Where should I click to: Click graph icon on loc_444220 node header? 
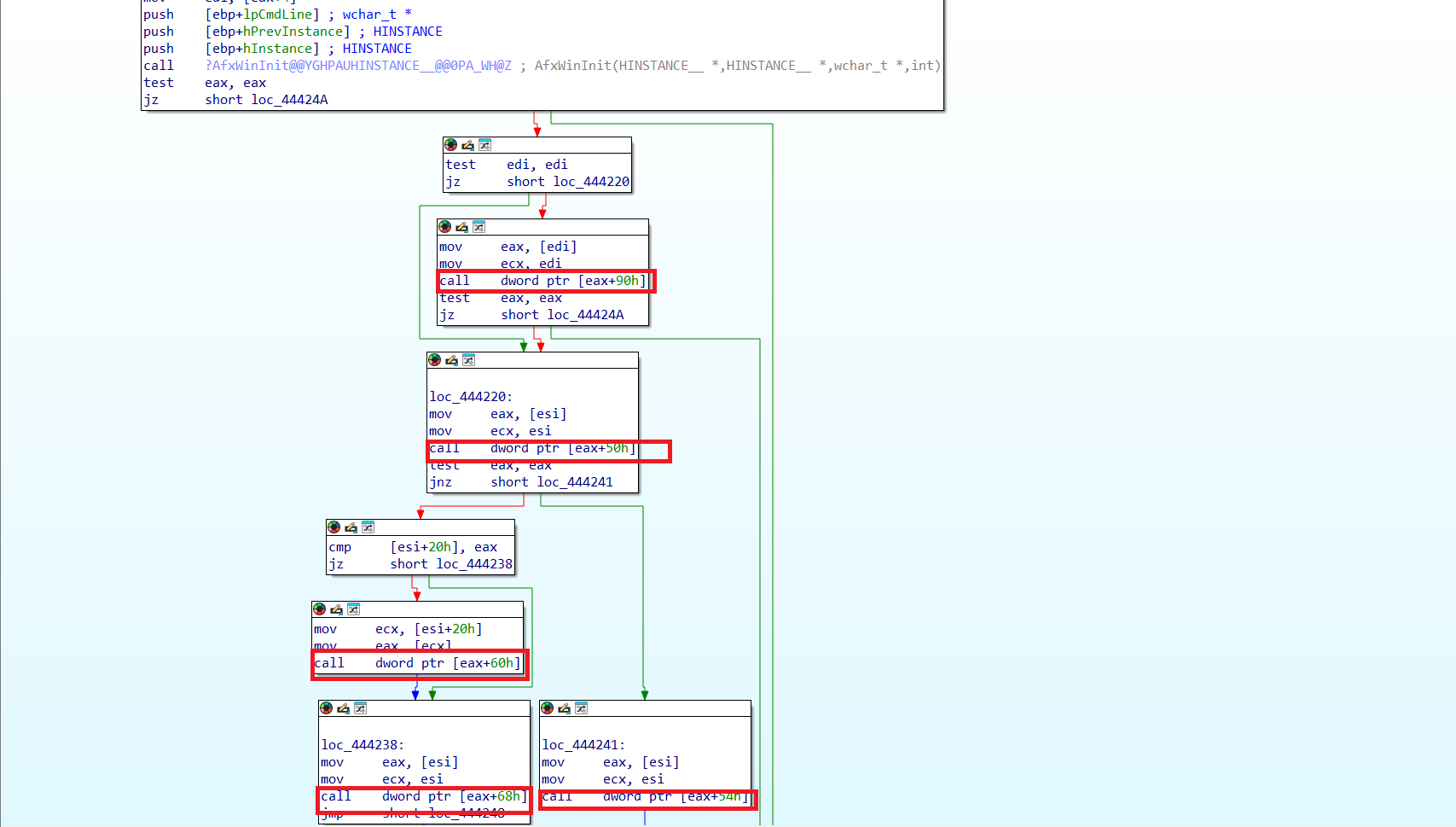click(468, 360)
